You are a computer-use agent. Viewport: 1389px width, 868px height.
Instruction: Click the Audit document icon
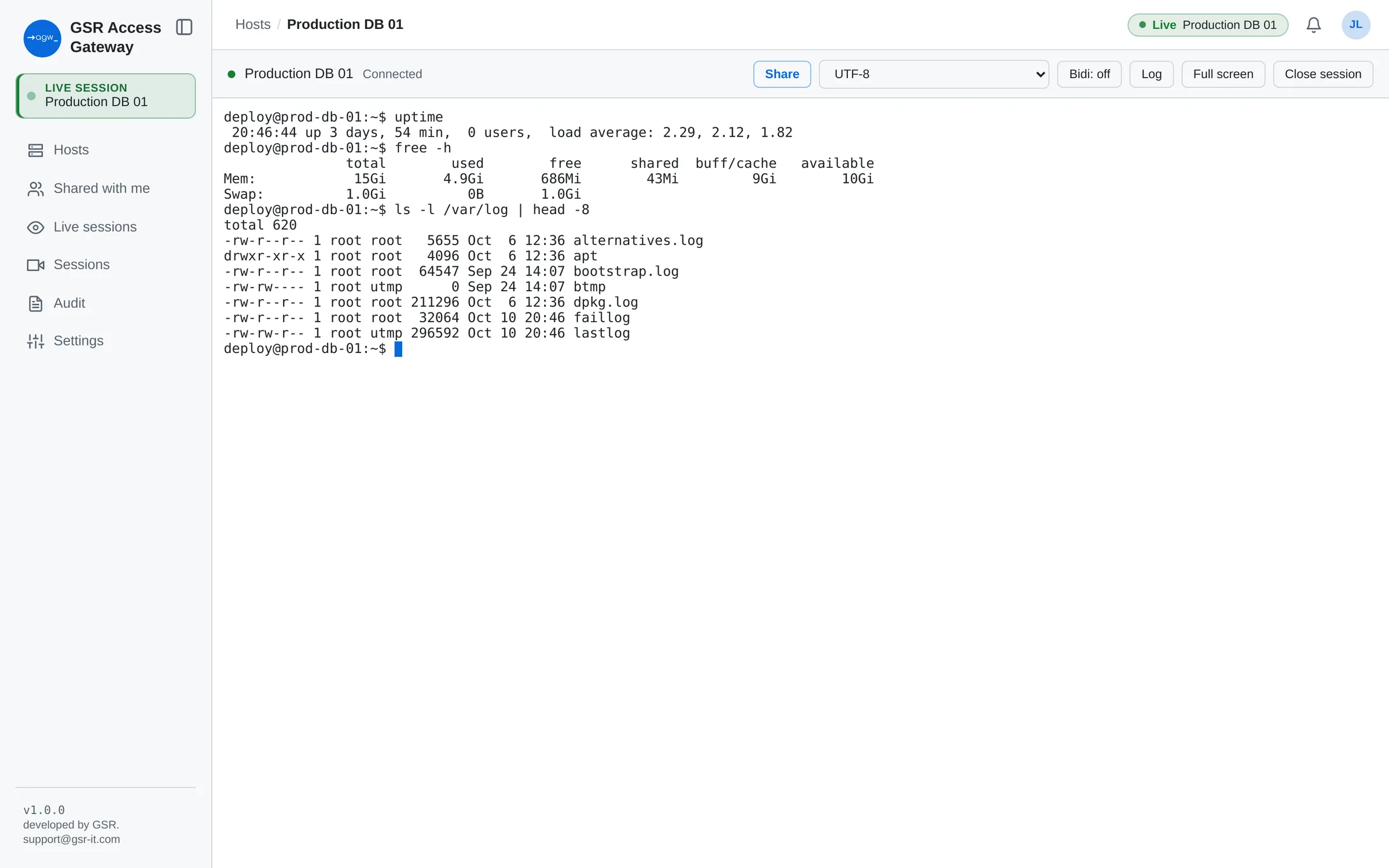[x=35, y=304]
